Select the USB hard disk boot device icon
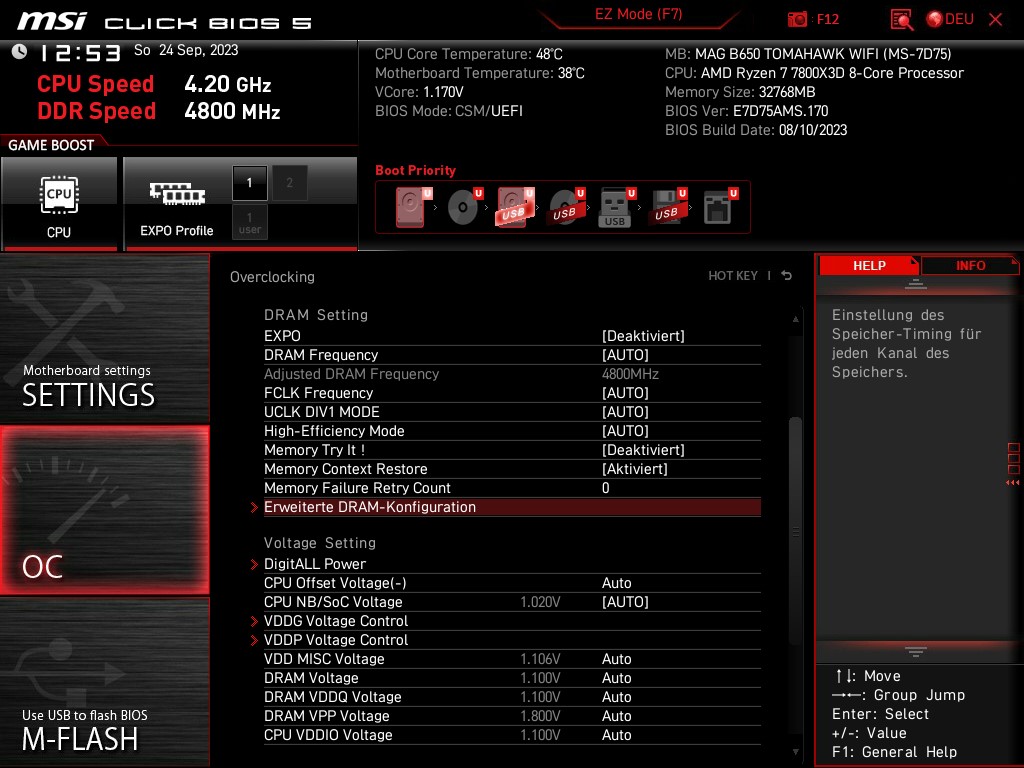1024x768 pixels. click(515, 207)
